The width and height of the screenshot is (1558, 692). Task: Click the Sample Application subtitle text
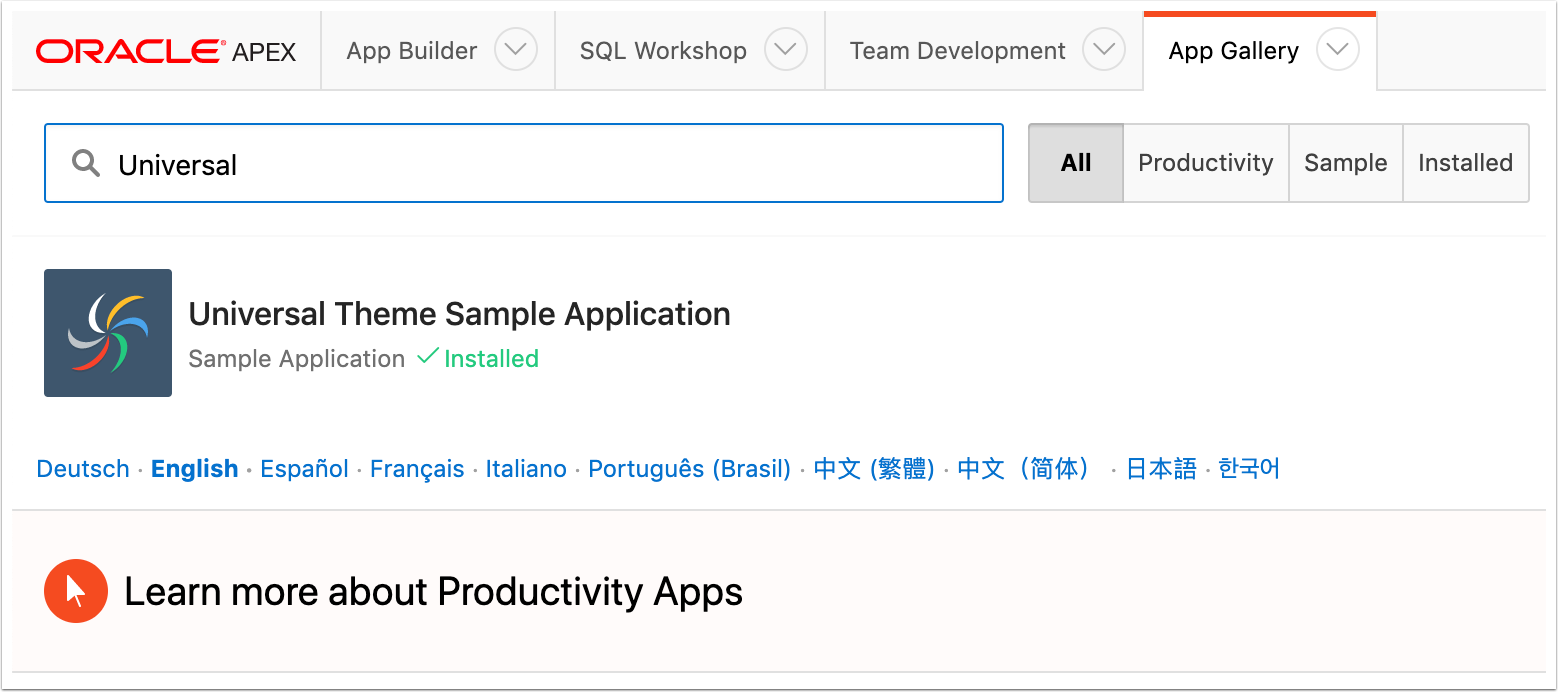pos(296,358)
